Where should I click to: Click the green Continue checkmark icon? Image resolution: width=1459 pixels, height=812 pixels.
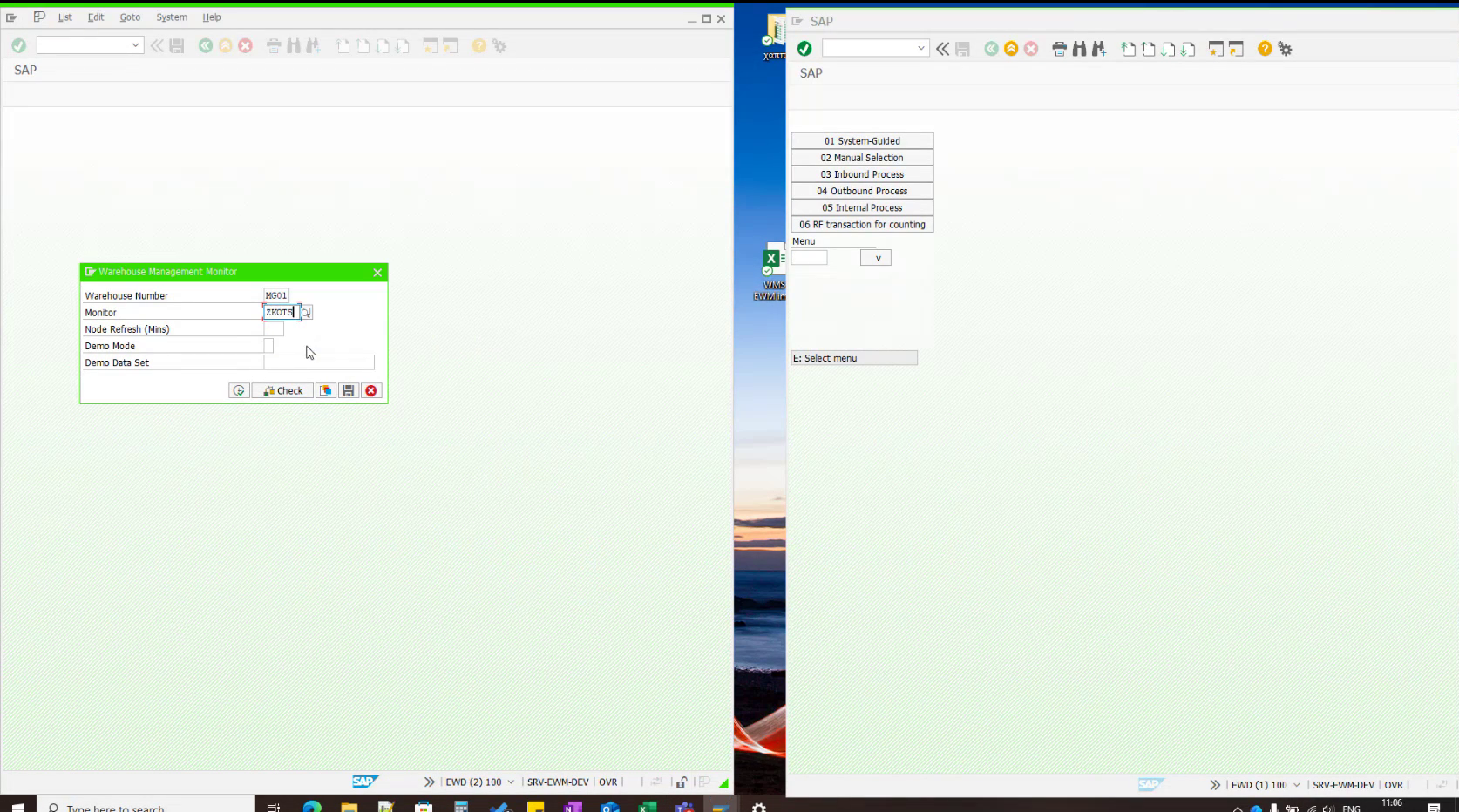pyautogui.click(x=18, y=44)
